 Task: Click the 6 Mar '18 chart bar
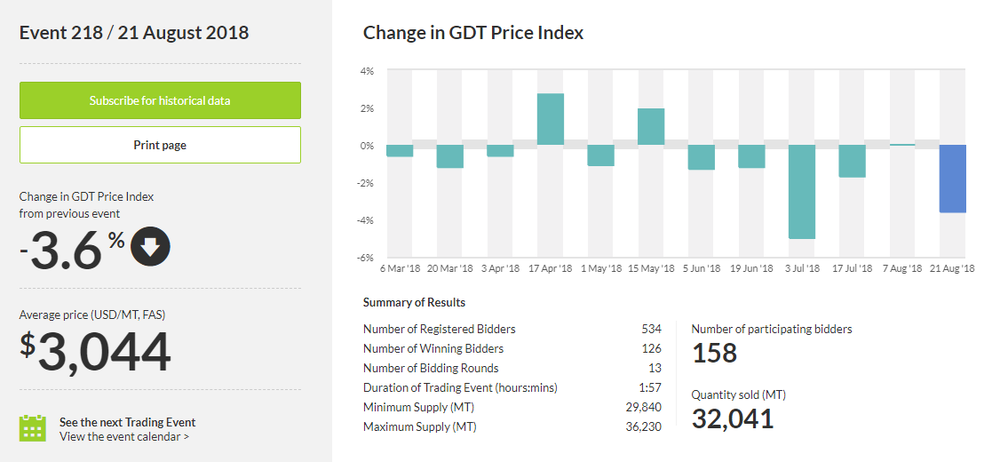[400, 151]
